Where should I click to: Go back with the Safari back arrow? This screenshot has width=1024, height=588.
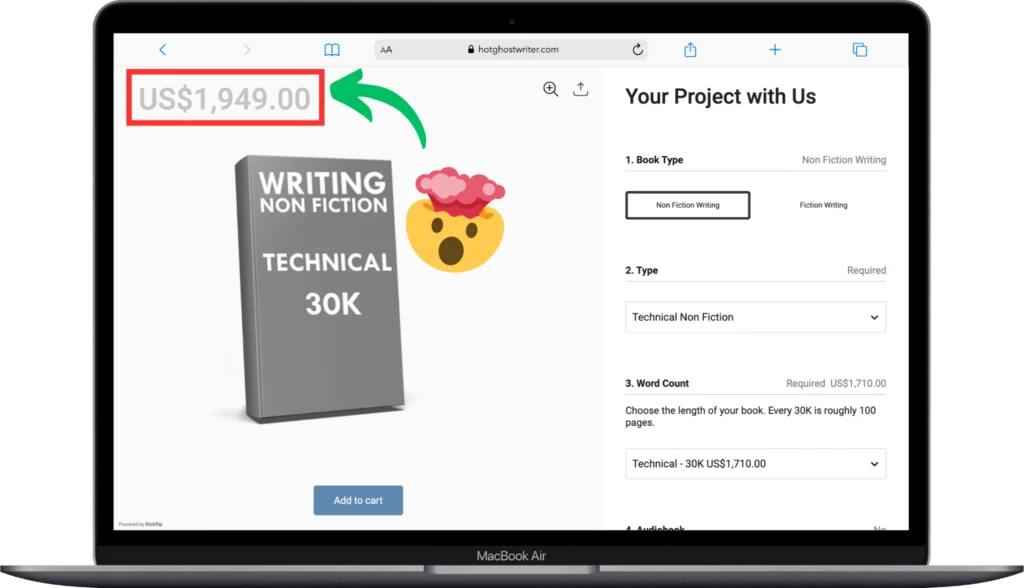click(x=163, y=50)
